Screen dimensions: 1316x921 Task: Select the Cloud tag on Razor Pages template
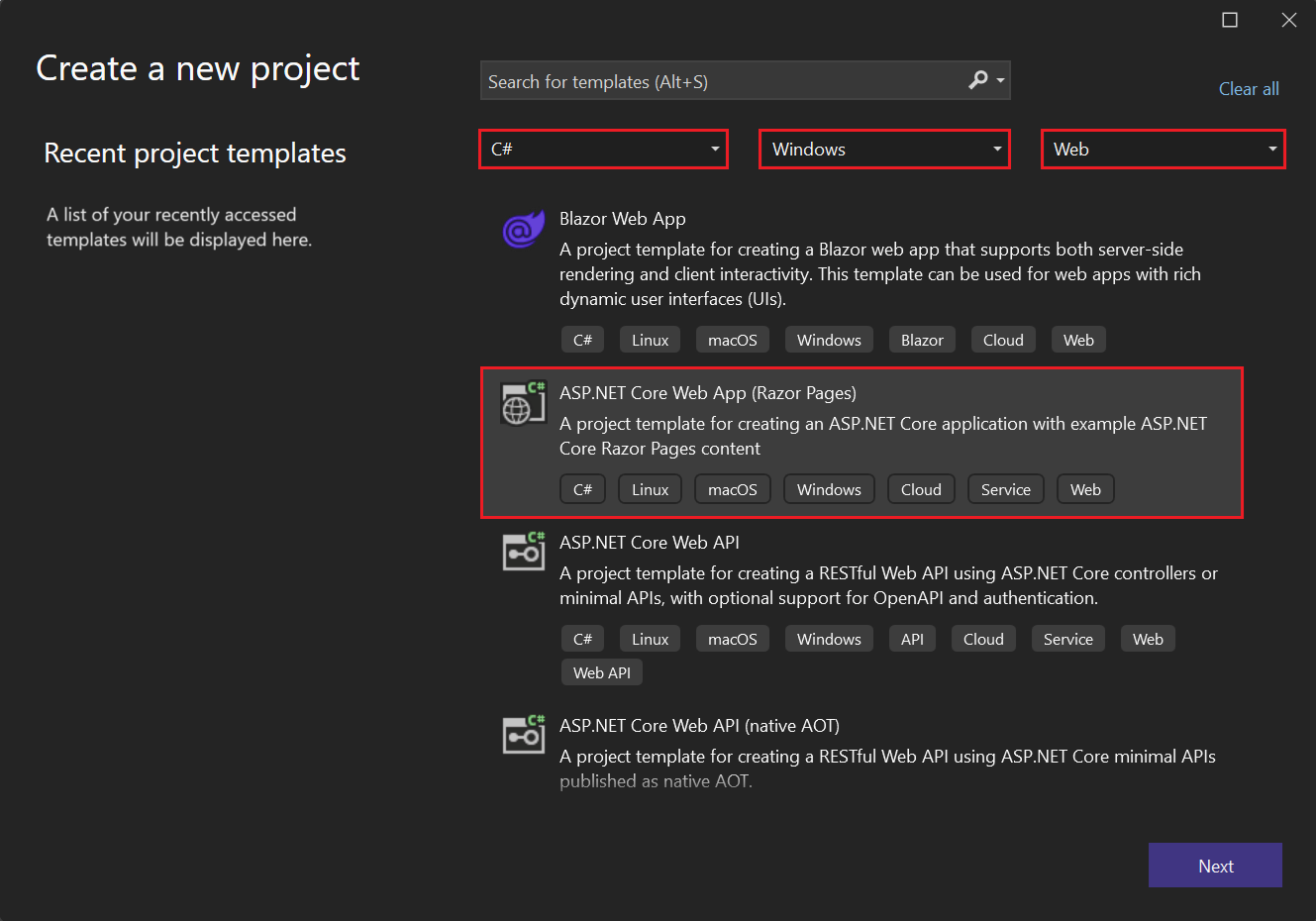(x=921, y=488)
